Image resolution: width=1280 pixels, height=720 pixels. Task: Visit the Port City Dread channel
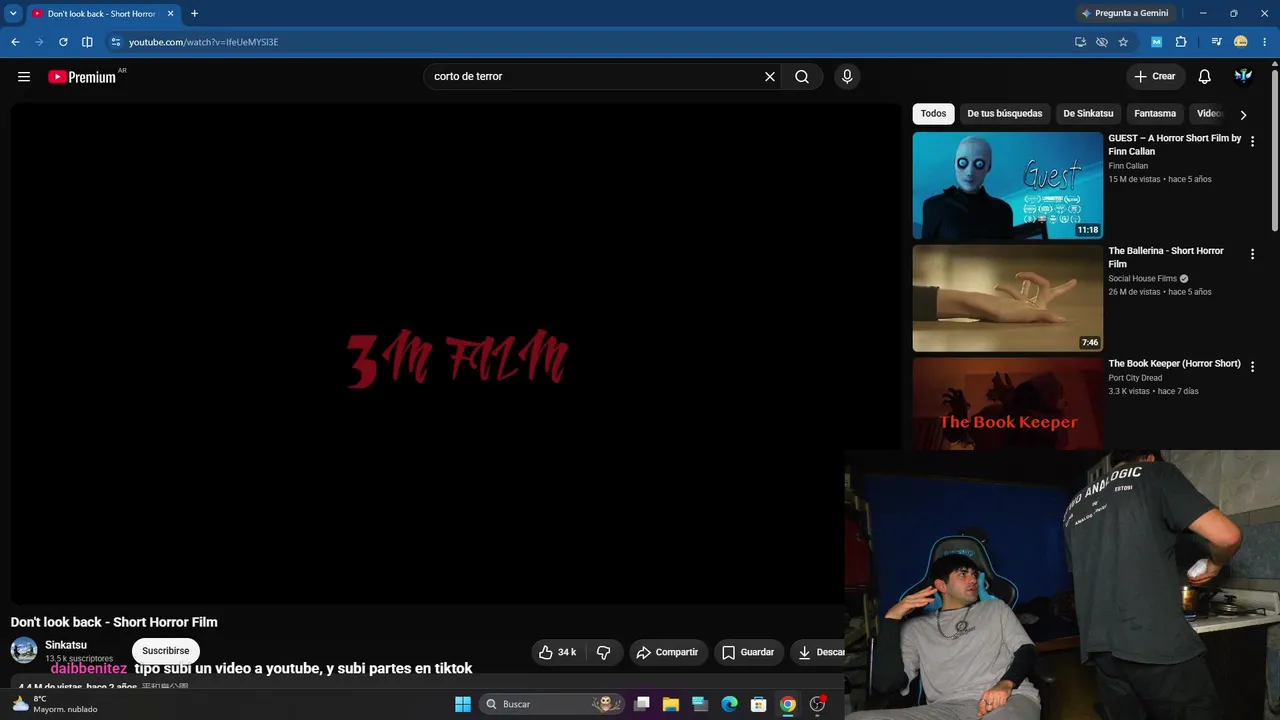1135,378
